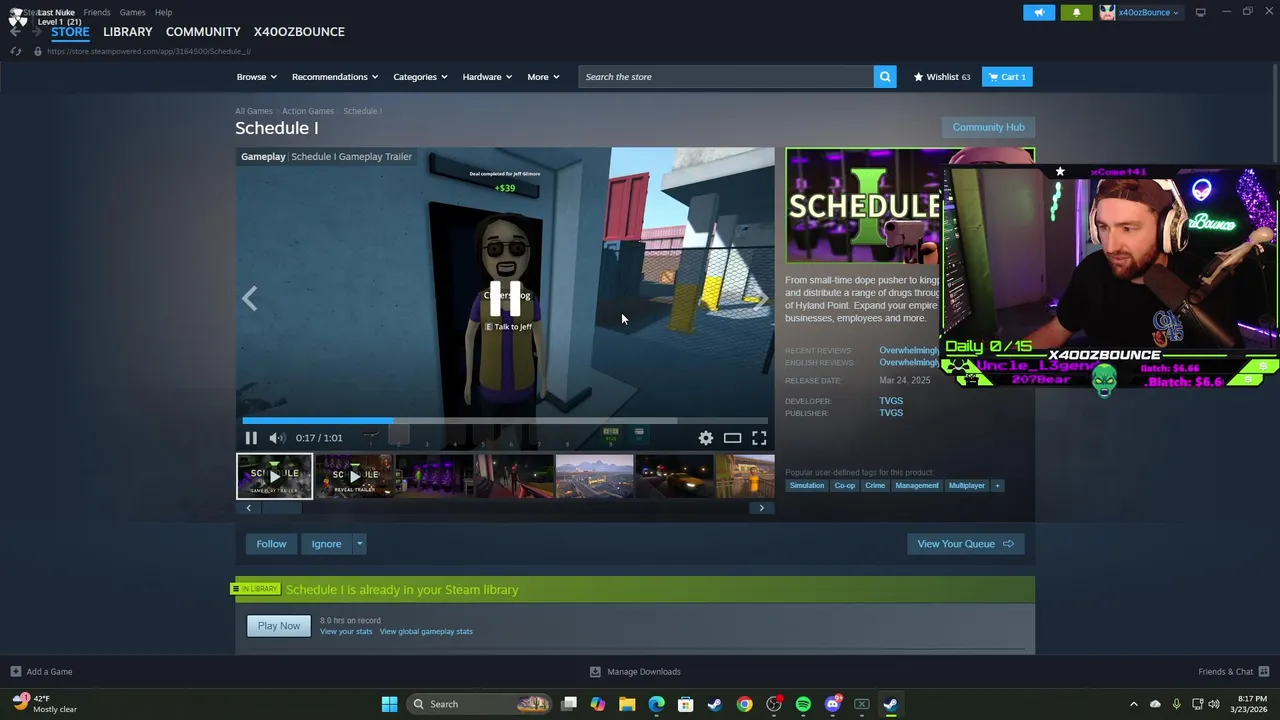This screenshot has width=1280, height=720.
Task: Open View global gameplay stats link
Action: [x=426, y=632]
